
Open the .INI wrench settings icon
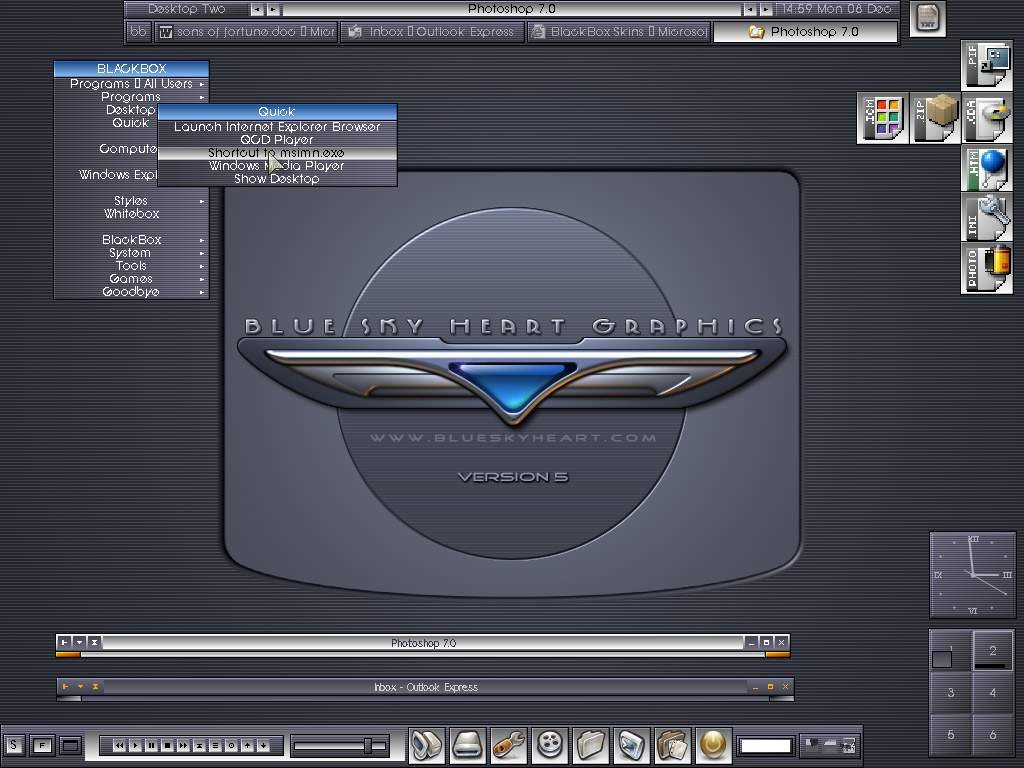click(987, 217)
